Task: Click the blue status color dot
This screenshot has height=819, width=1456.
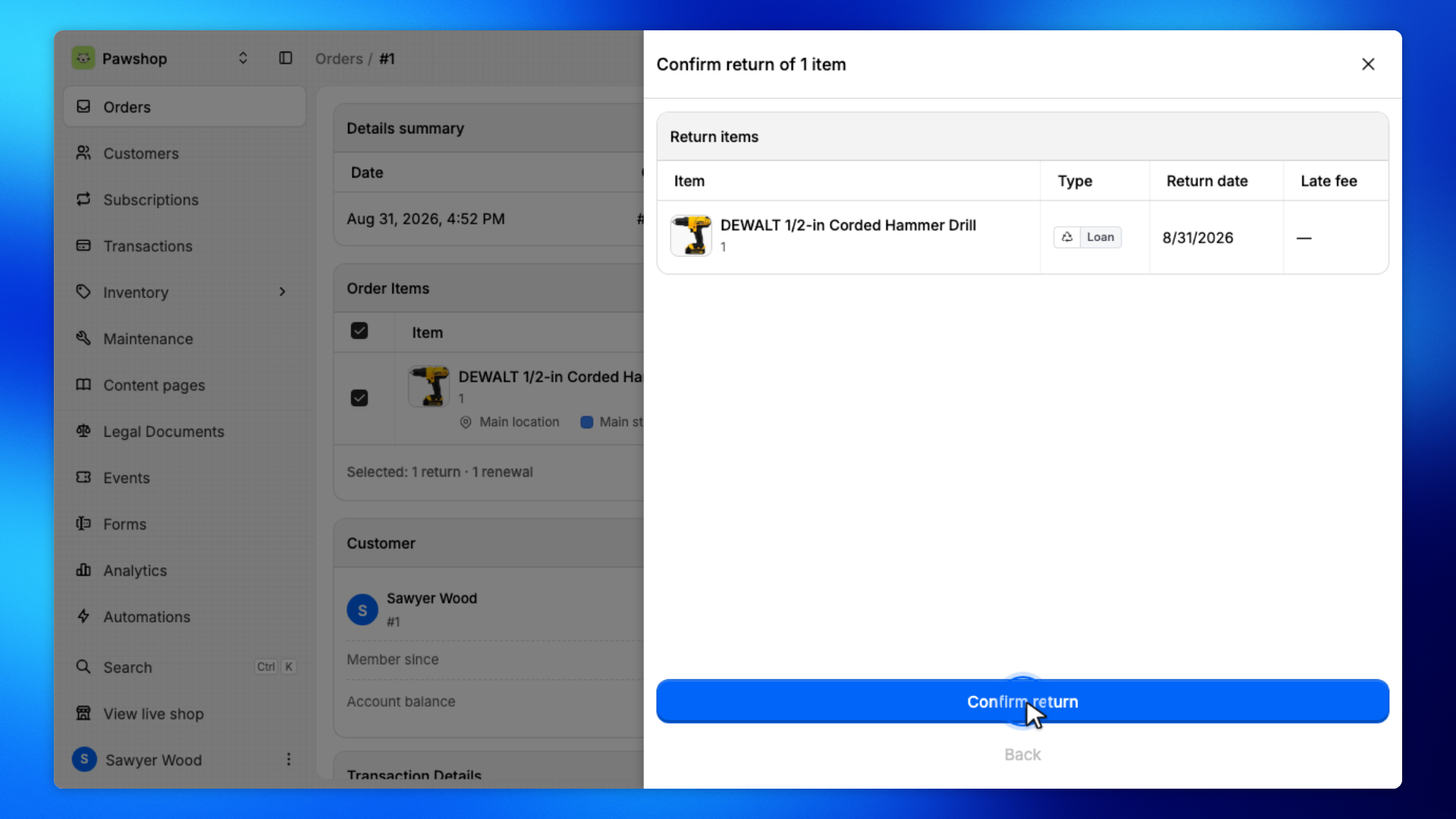Action: click(586, 422)
